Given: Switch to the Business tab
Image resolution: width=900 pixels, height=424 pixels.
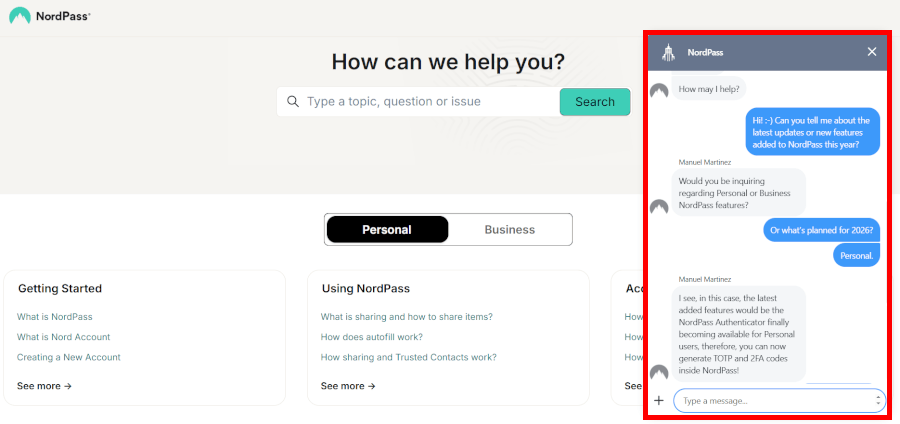Looking at the screenshot, I should pyautogui.click(x=510, y=229).
